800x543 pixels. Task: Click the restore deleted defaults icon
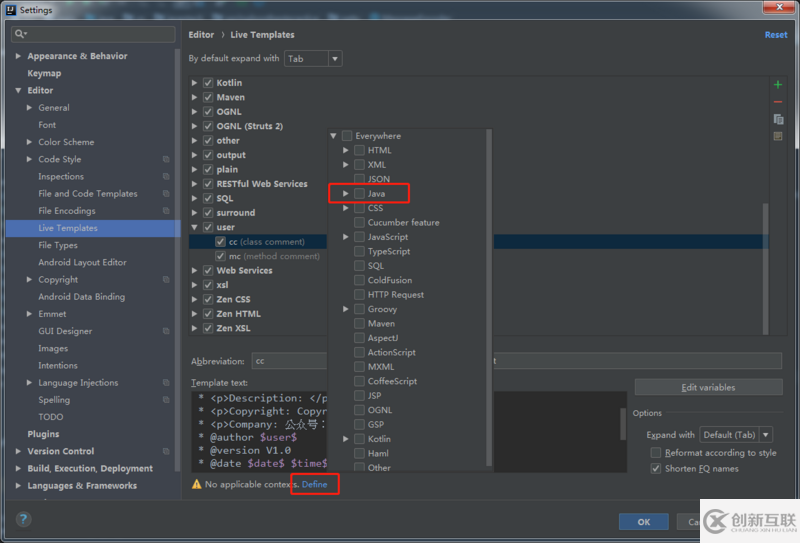pos(778,136)
